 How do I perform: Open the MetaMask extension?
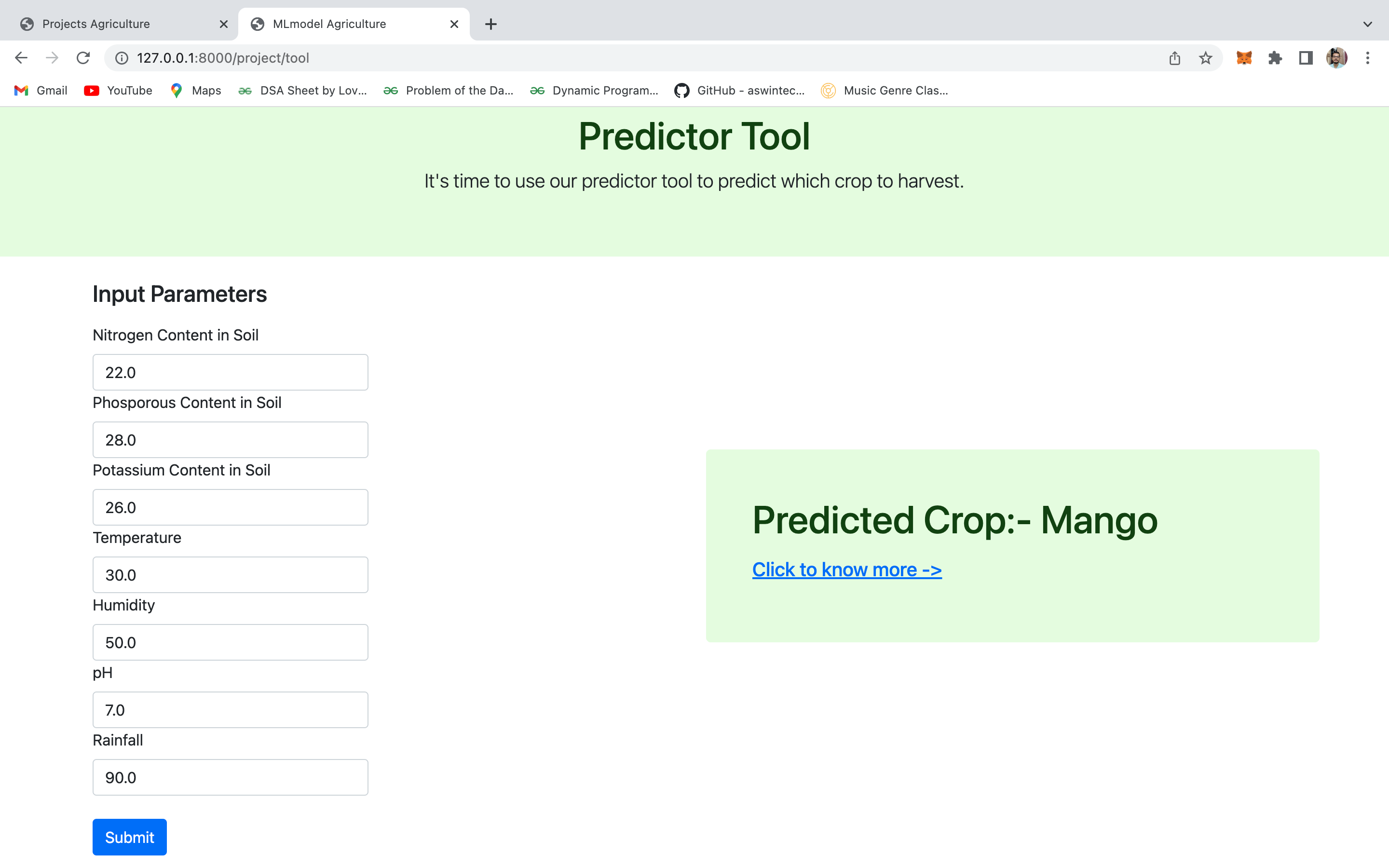coord(1243,57)
